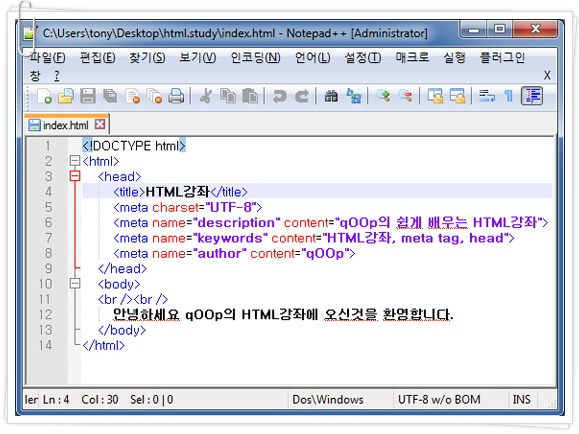
Task: Select the index.html document tab
Action: click(x=67, y=124)
